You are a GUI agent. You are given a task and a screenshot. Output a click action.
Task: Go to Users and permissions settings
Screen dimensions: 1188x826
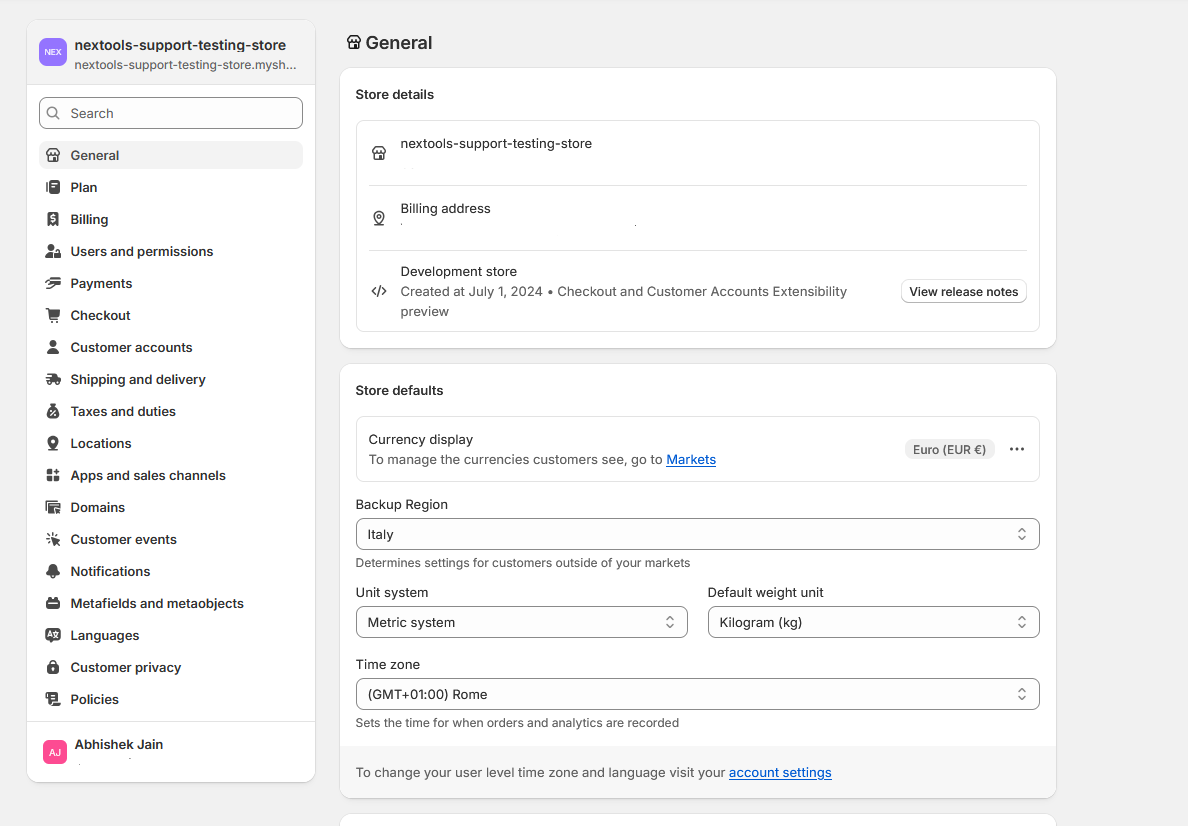(x=141, y=251)
